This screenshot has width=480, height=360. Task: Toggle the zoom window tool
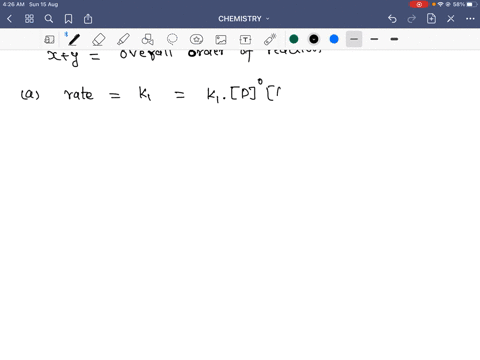(x=49, y=39)
